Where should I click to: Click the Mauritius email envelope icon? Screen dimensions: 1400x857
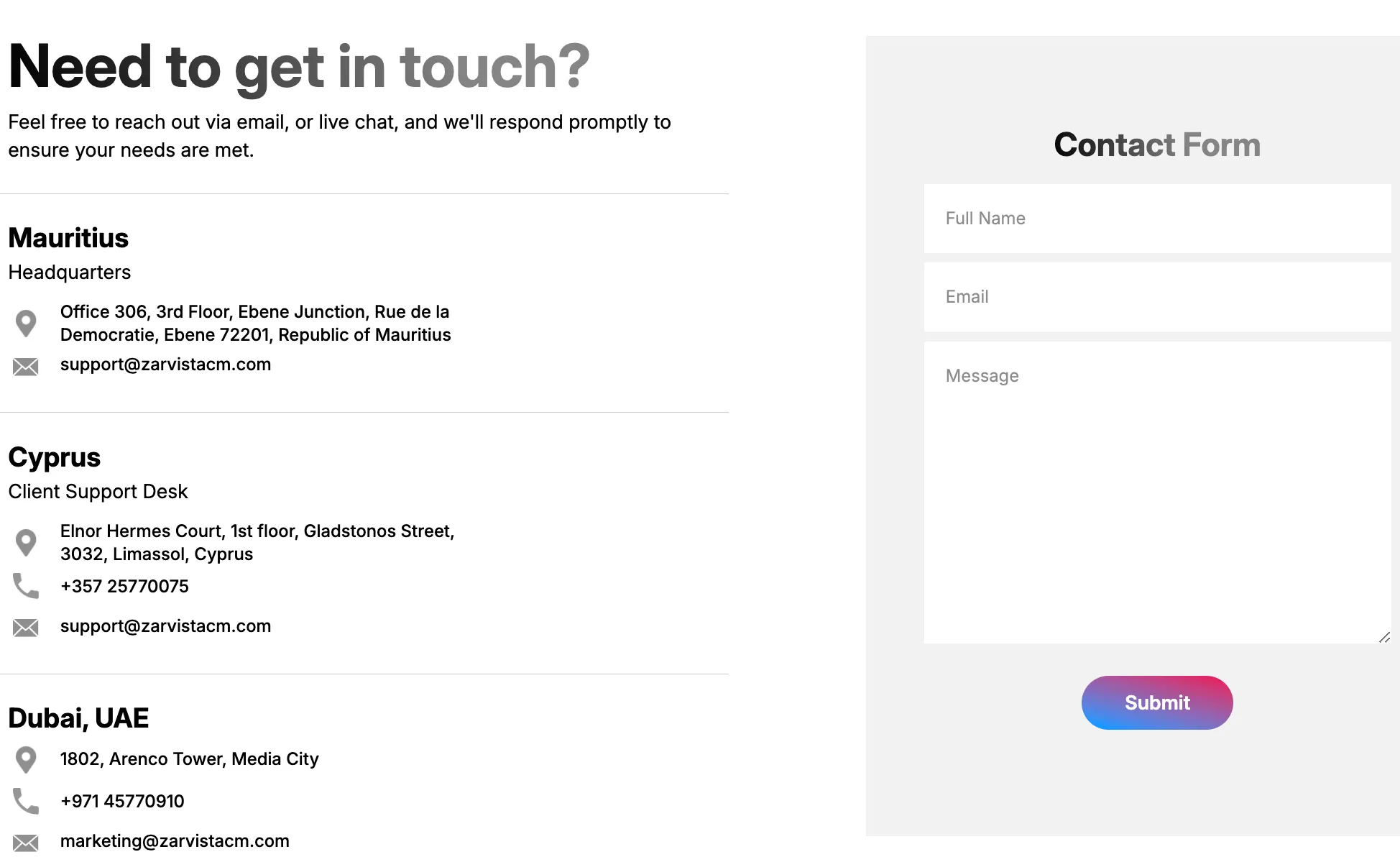click(26, 367)
